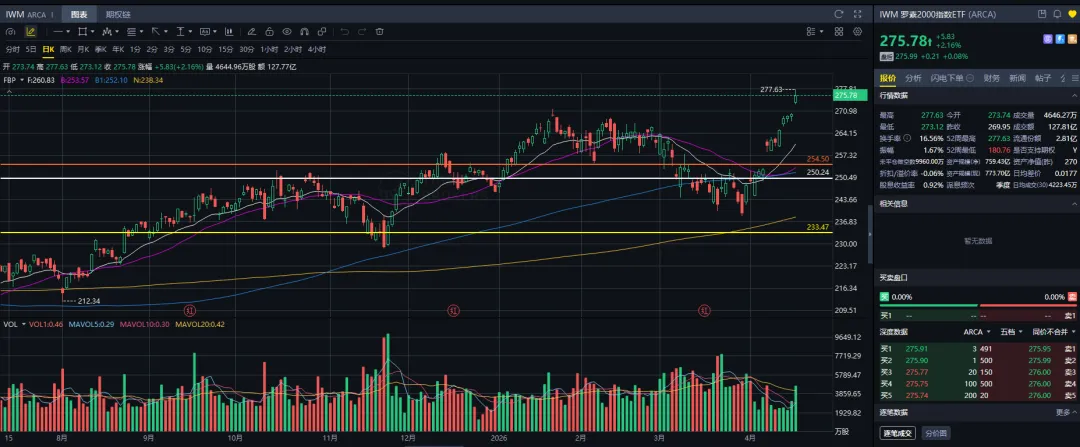Click the 分价图 button
This screenshot has width=1080, height=447.
pos(933,432)
